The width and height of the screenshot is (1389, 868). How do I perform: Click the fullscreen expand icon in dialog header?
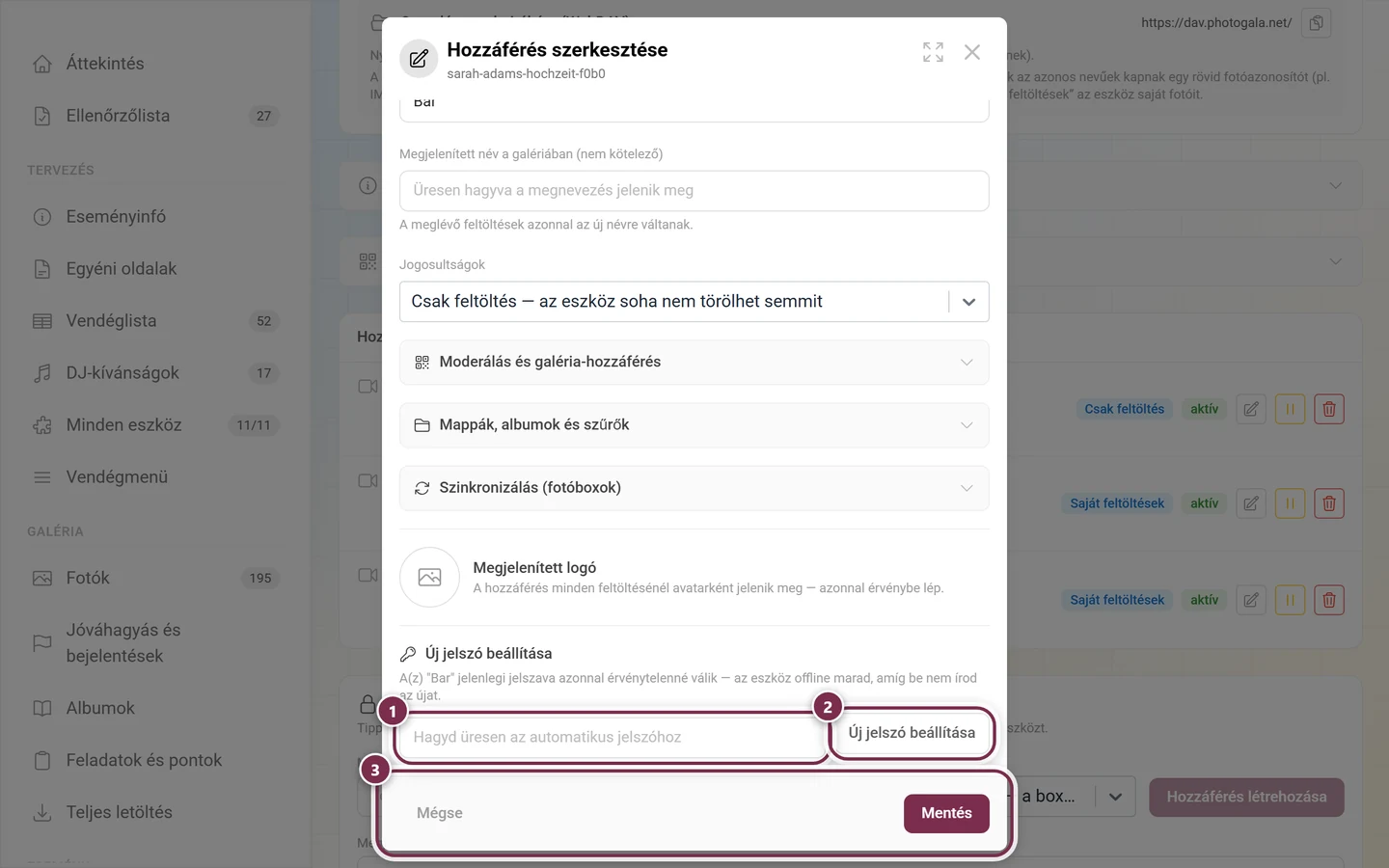point(933,52)
